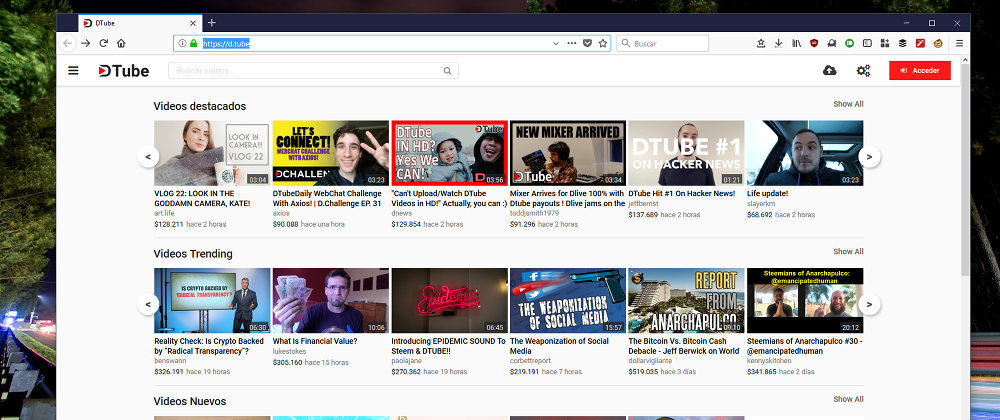This screenshot has height=420, width=1000.
Task: Open DTube in HD video thumbnail
Action: [x=450, y=153]
